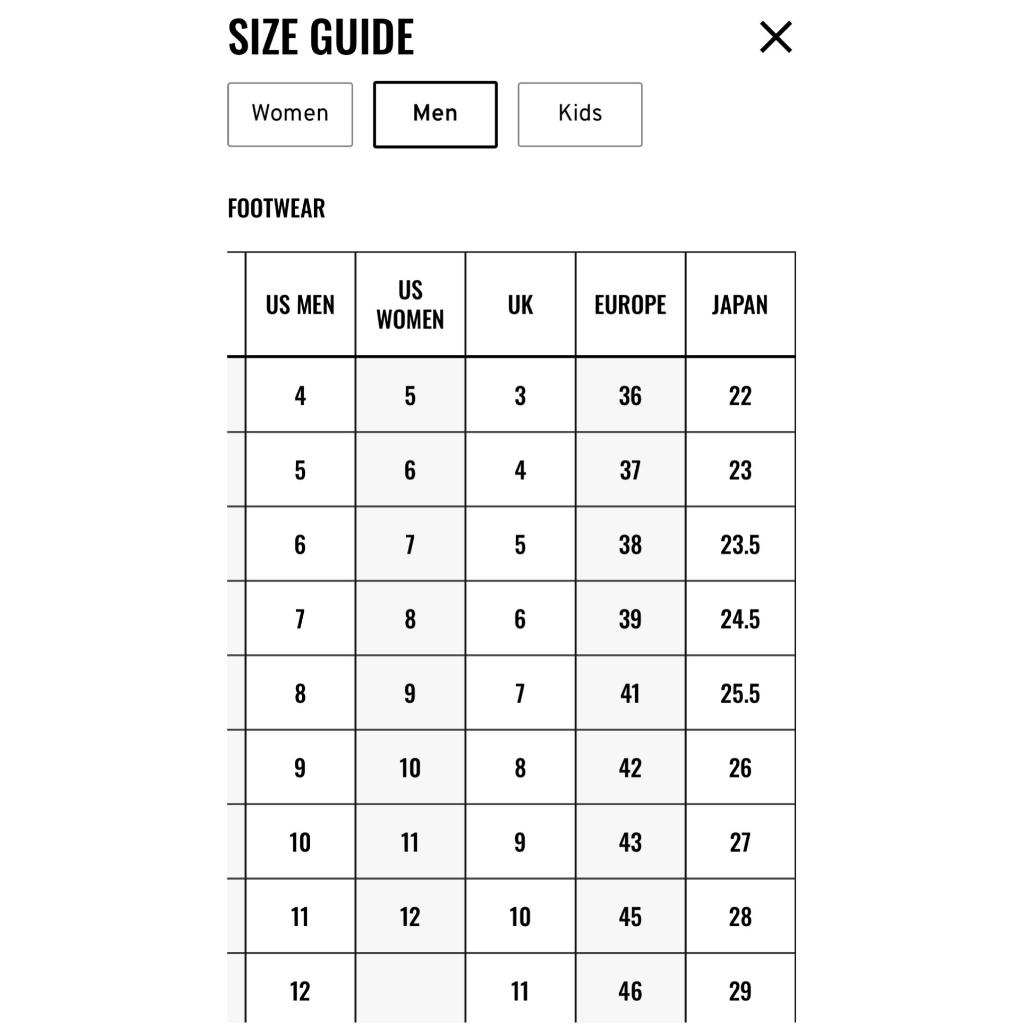Select the Men size tab

click(x=435, y=114)
